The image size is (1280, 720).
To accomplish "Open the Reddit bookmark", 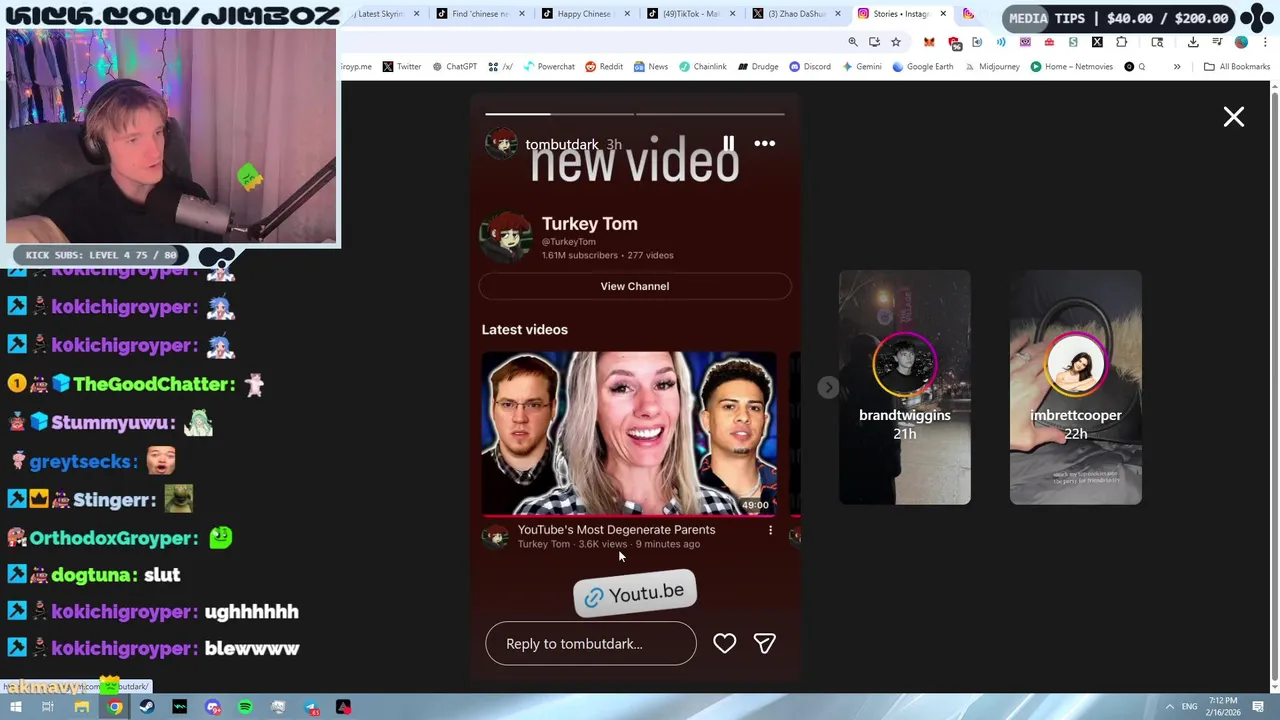I will click(604, 67).
